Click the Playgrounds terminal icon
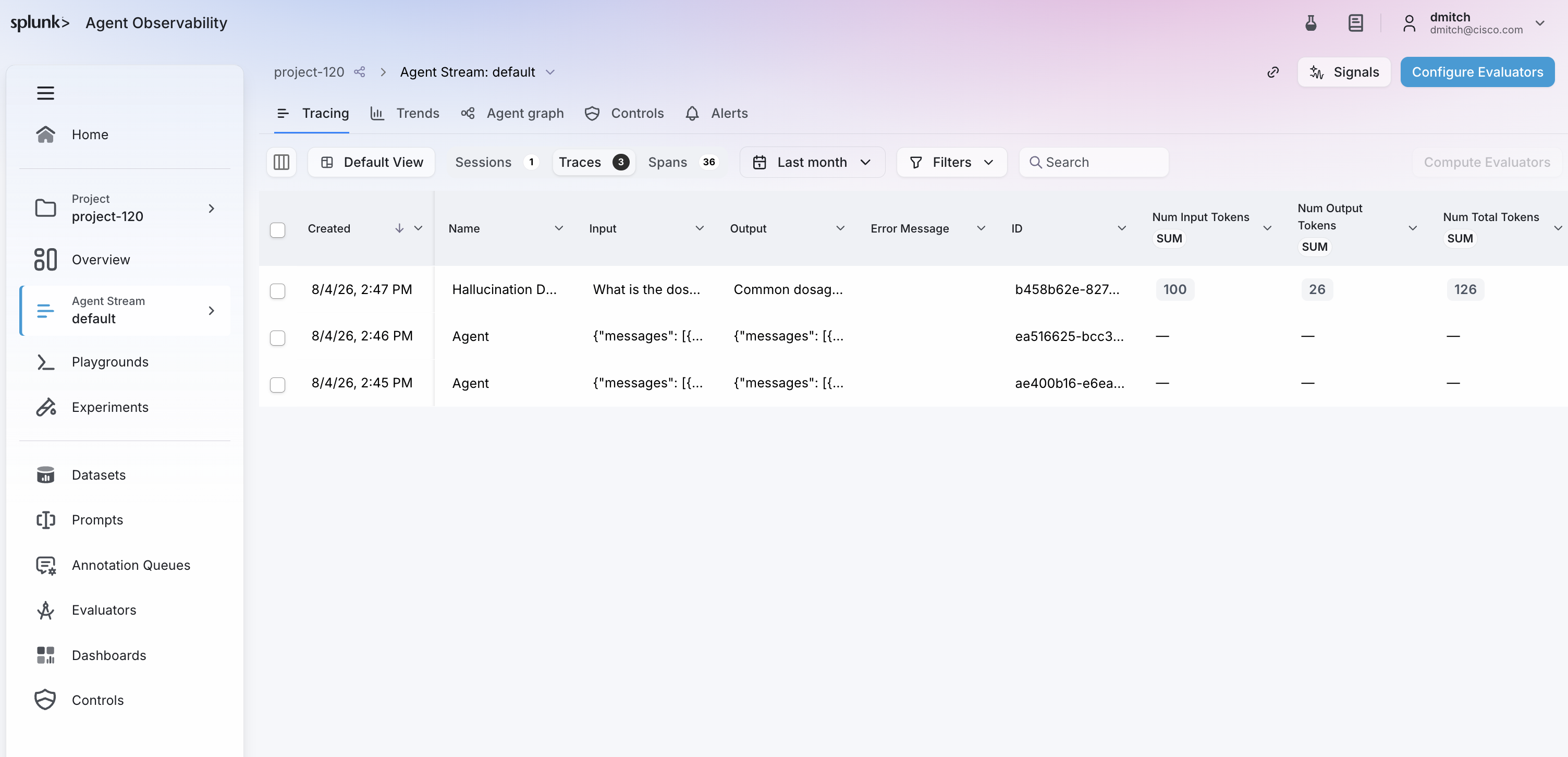The width and height of the screenshot is (1568, 757). coord(46,362)
